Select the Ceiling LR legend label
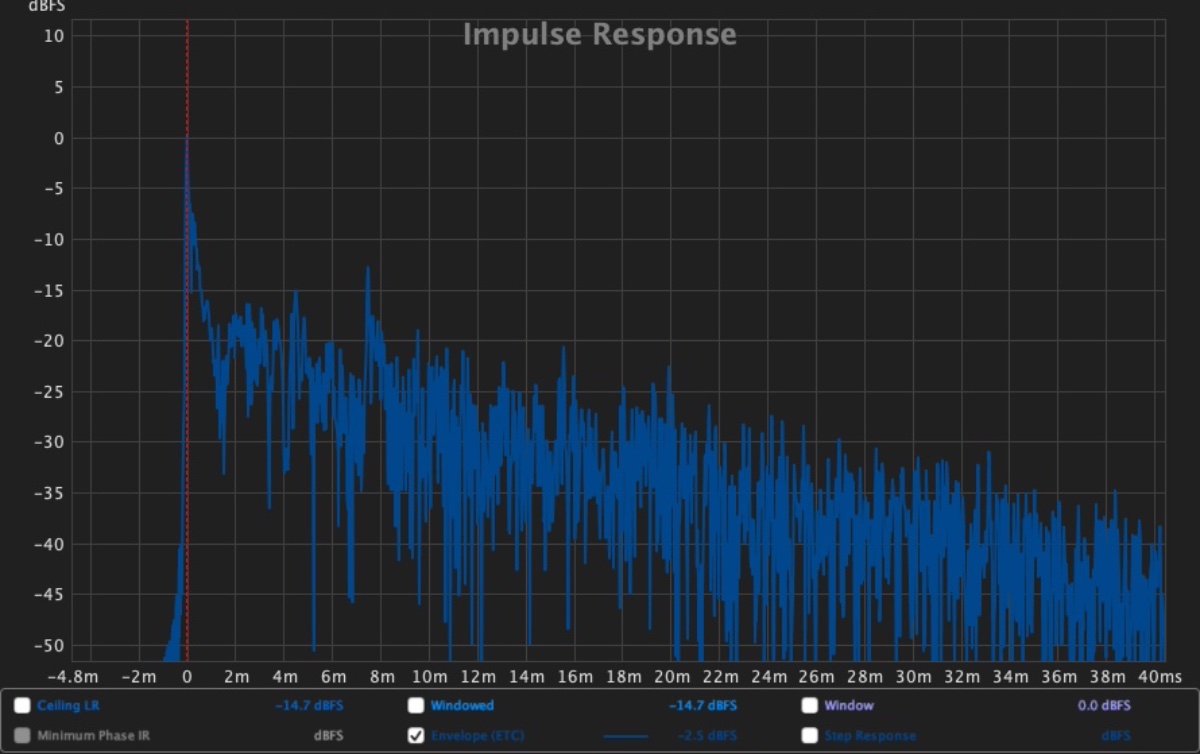The height and width of the screenshot is (754, 1200). 68,705
